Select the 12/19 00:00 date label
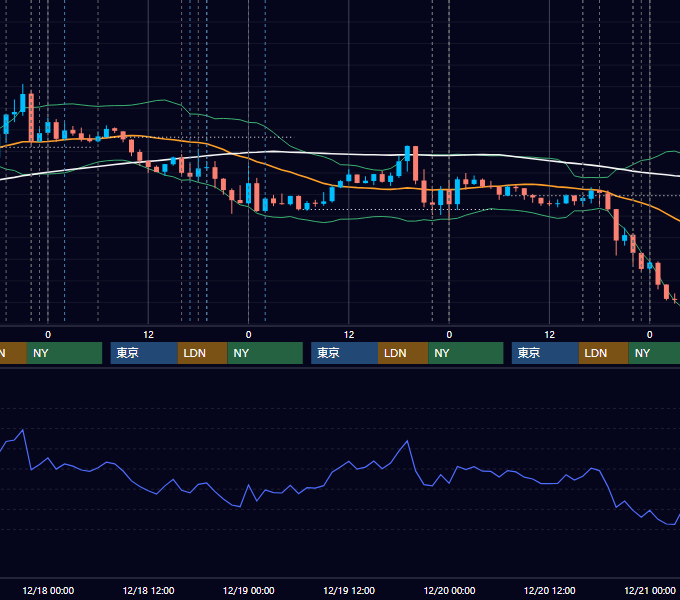The image size is (680, 600). tap(248, 590)
